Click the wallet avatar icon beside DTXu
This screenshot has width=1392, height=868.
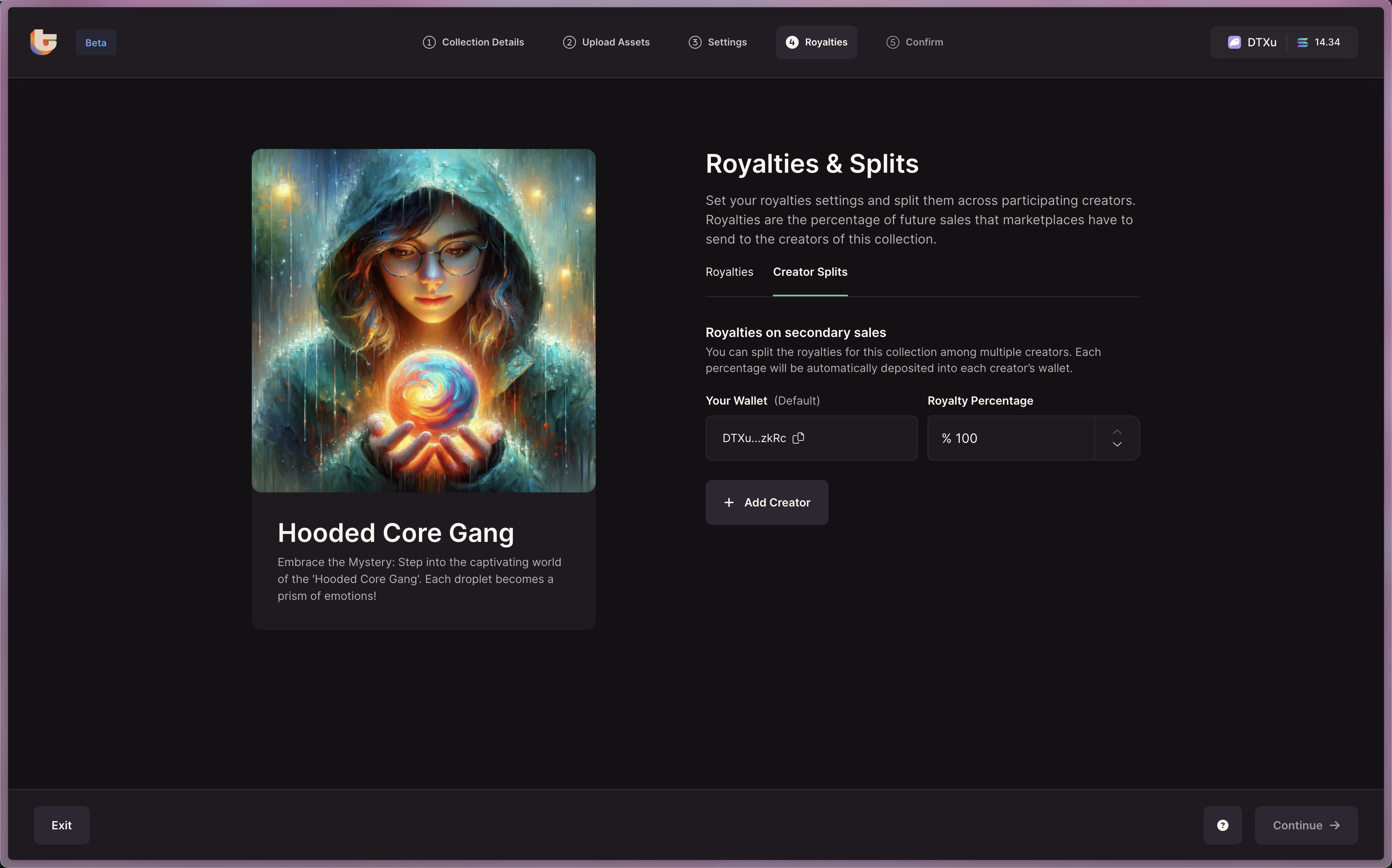pos(1234,43)
